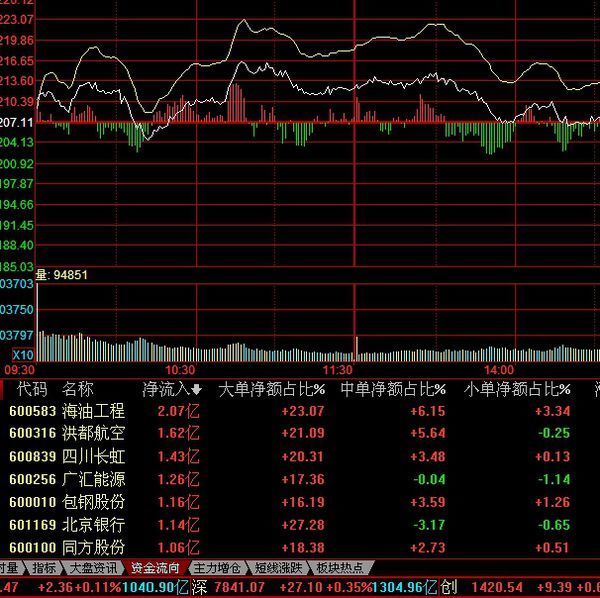
Task: Click the sort arrow beside 净流入
Action: coord(196,390)
